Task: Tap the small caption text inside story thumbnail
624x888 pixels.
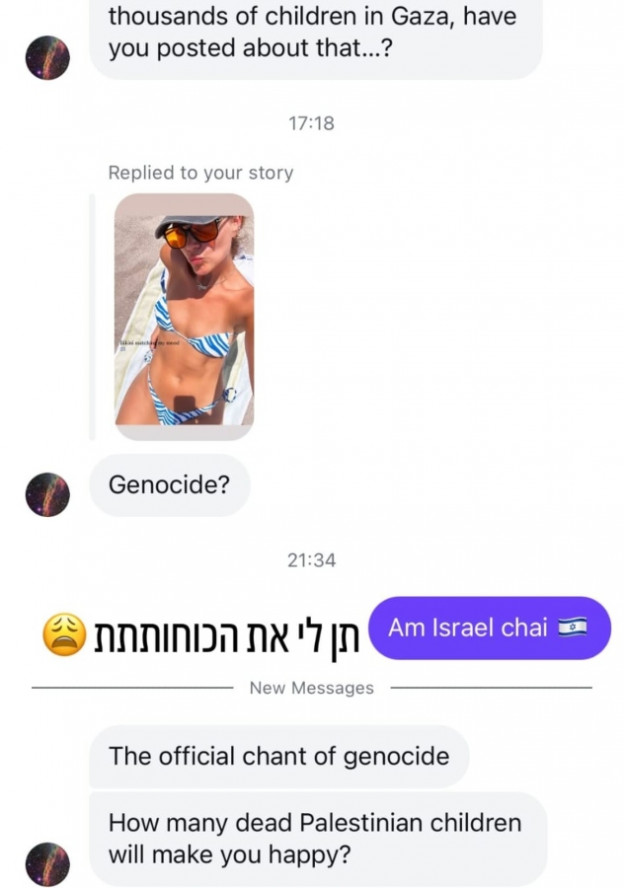Action: 148,343
